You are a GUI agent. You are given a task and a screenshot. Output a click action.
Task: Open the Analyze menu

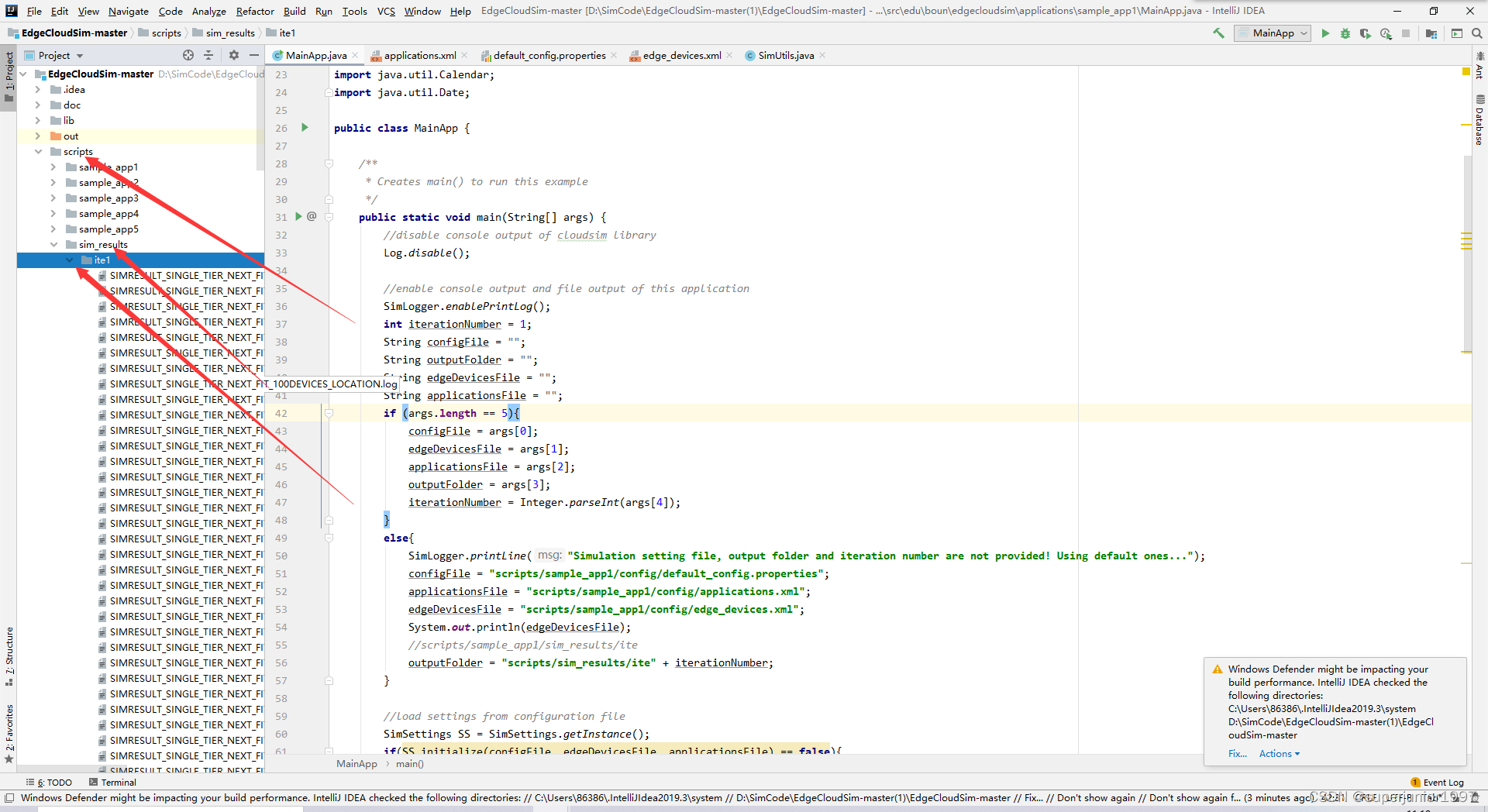point(209,11)
